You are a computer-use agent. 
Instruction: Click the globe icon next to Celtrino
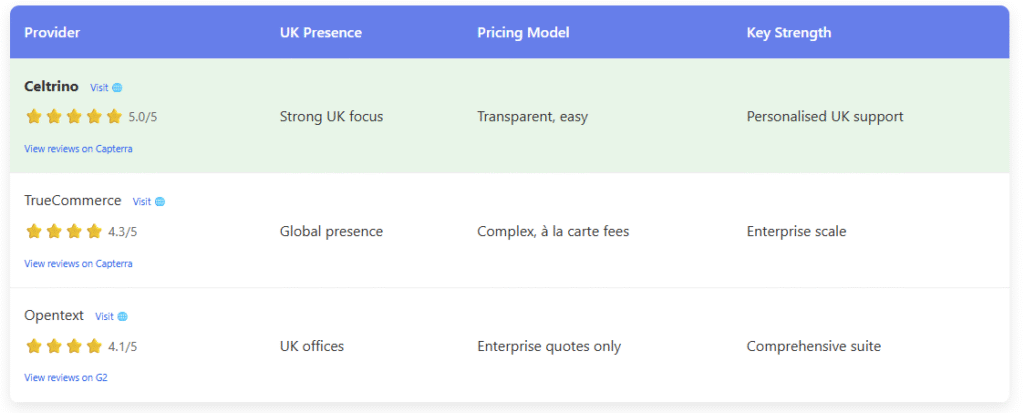(117, 88)
